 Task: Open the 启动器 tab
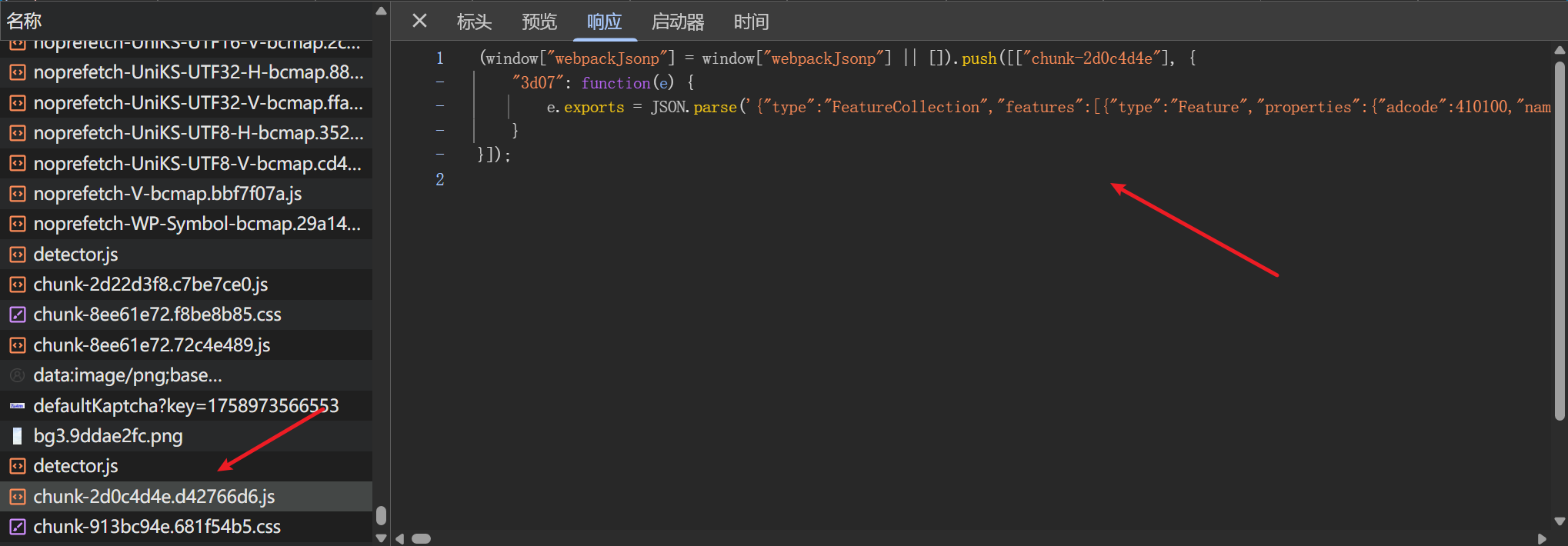click(x=677, y=22)
